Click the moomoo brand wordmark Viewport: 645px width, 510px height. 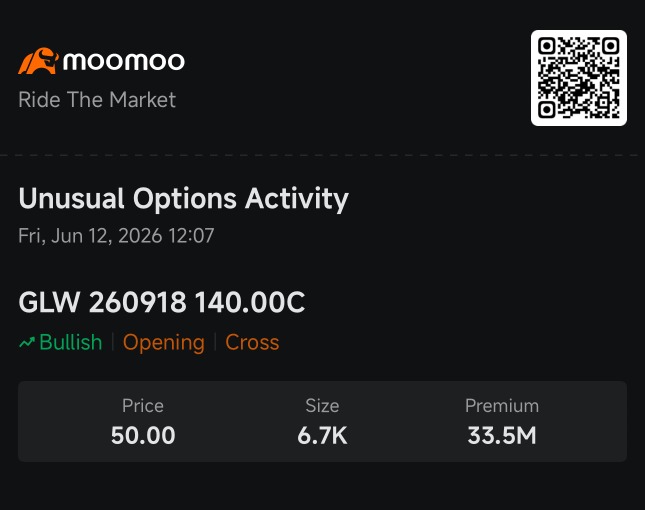coord(124,61)
